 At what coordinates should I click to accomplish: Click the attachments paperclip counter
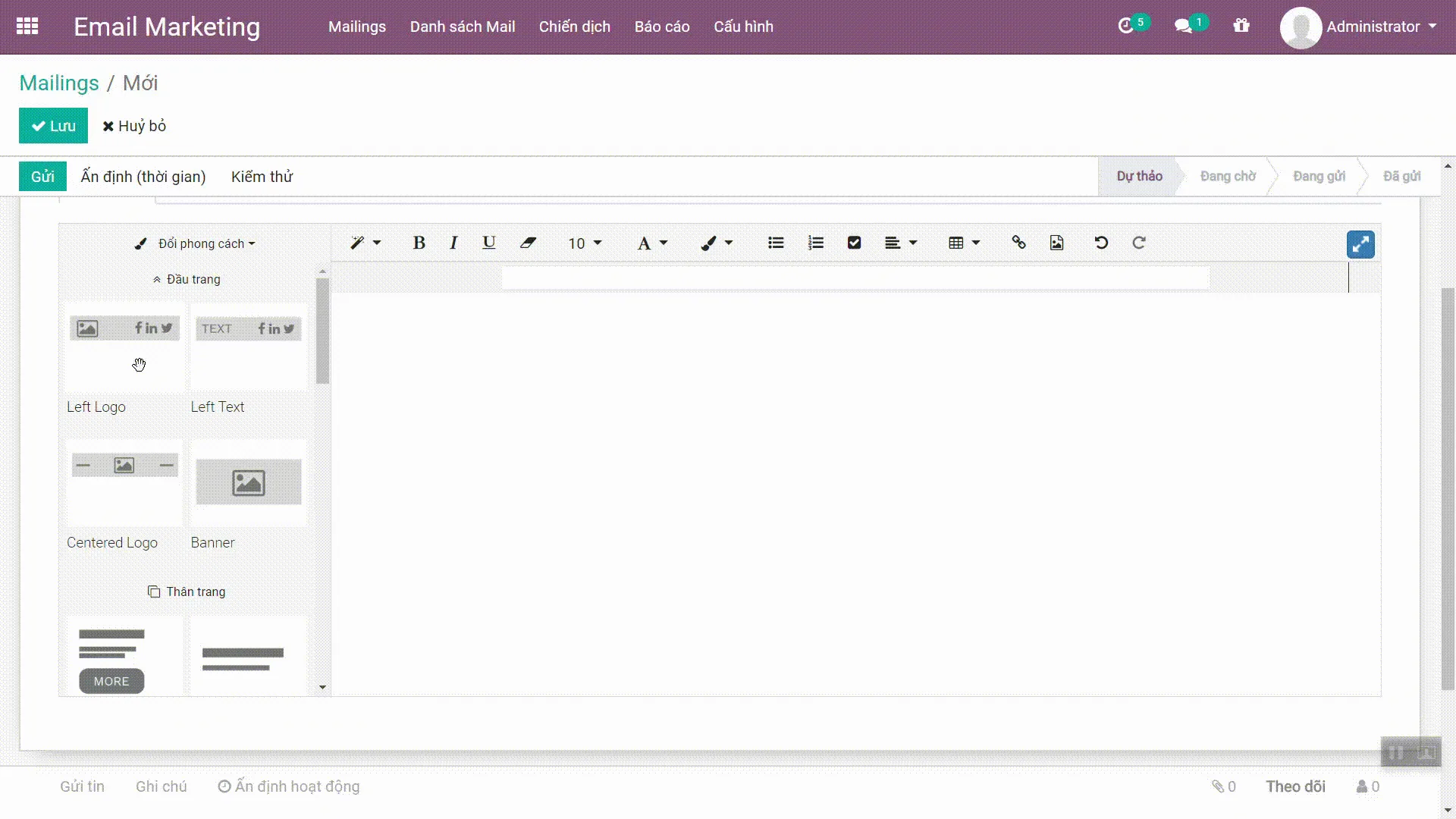tap(1223, 786)
